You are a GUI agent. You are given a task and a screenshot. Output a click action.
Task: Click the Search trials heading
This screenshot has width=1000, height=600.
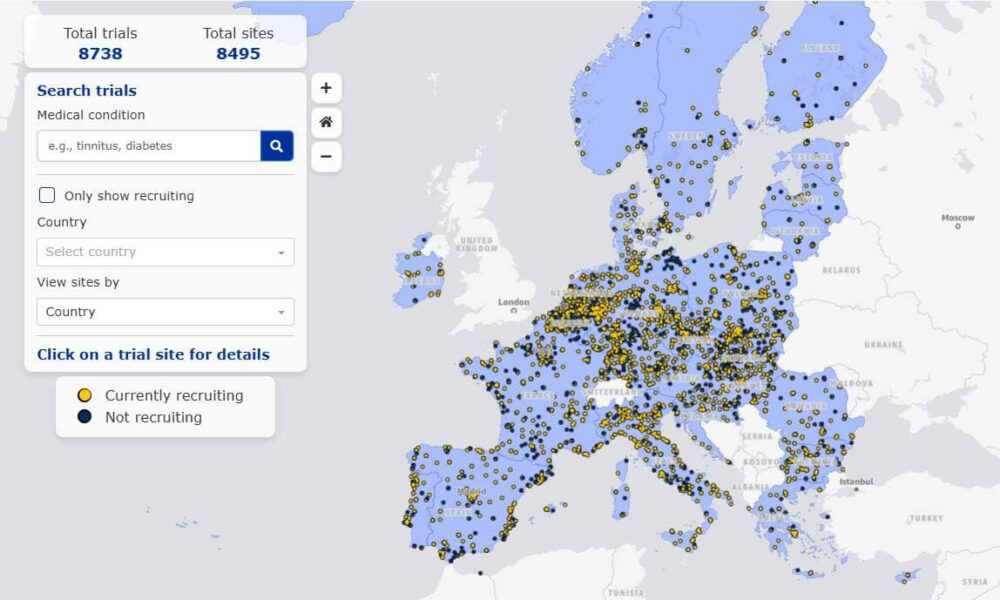pyautogui.click(x=87, y=91)
